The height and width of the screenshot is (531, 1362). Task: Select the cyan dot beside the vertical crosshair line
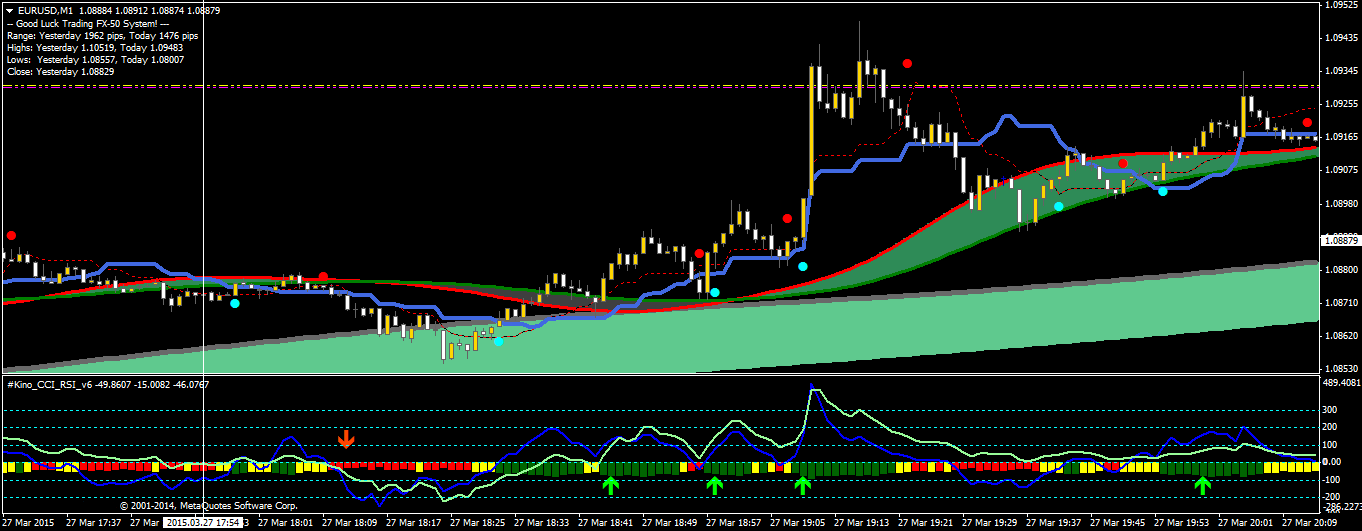[x=235, y=303]
